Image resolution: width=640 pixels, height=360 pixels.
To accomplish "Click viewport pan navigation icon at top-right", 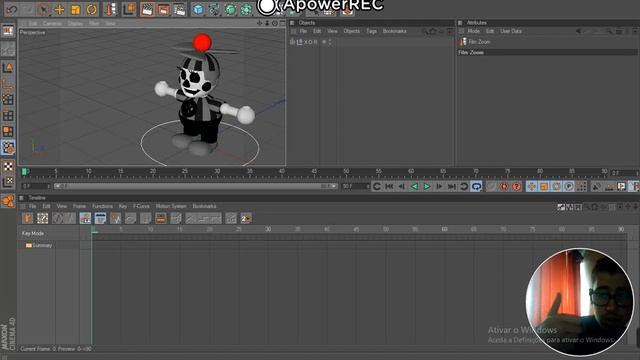I will tap(260, 23).
